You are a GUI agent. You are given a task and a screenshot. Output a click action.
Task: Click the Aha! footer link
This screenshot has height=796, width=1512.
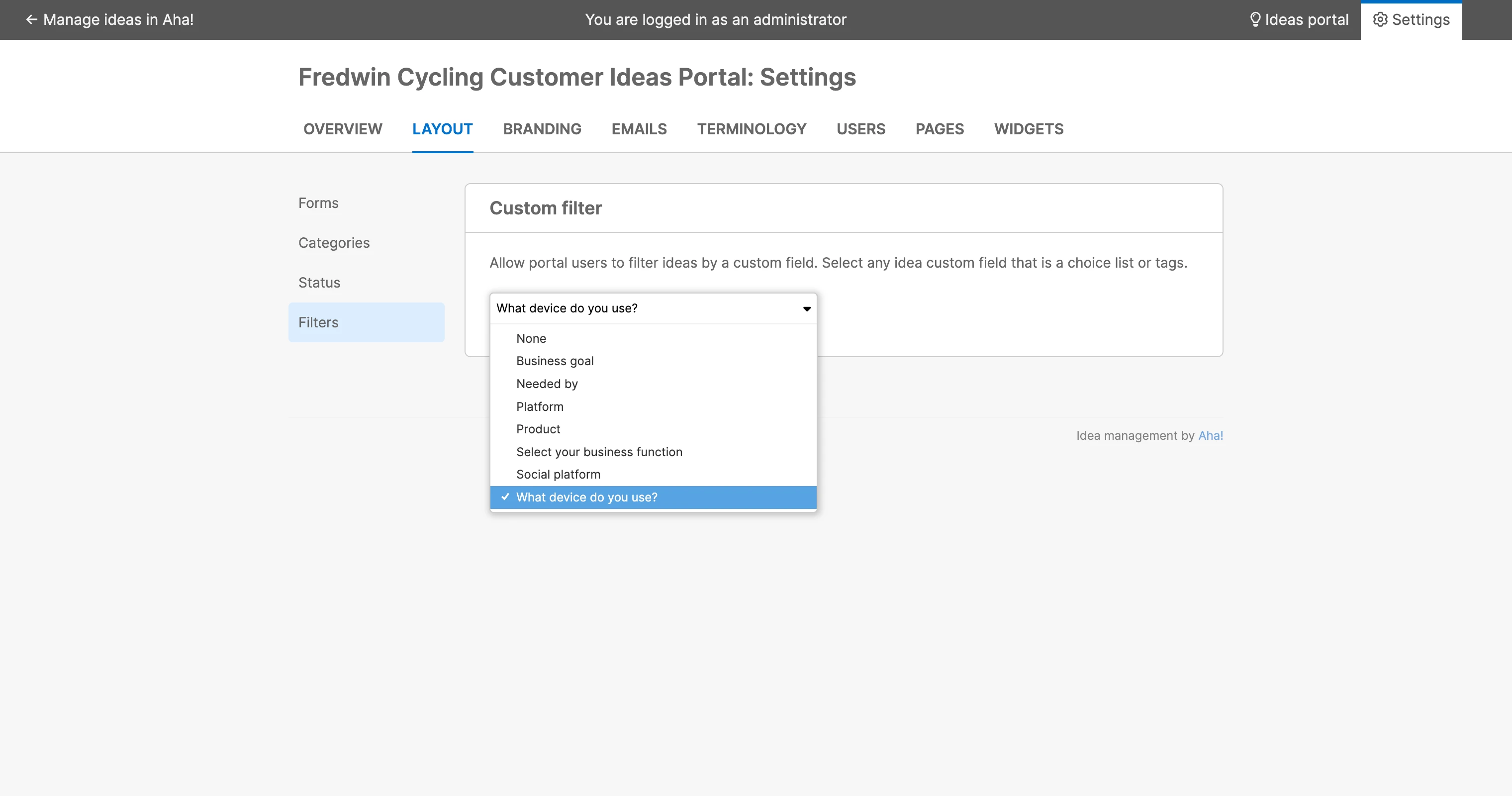(1210, 436)
